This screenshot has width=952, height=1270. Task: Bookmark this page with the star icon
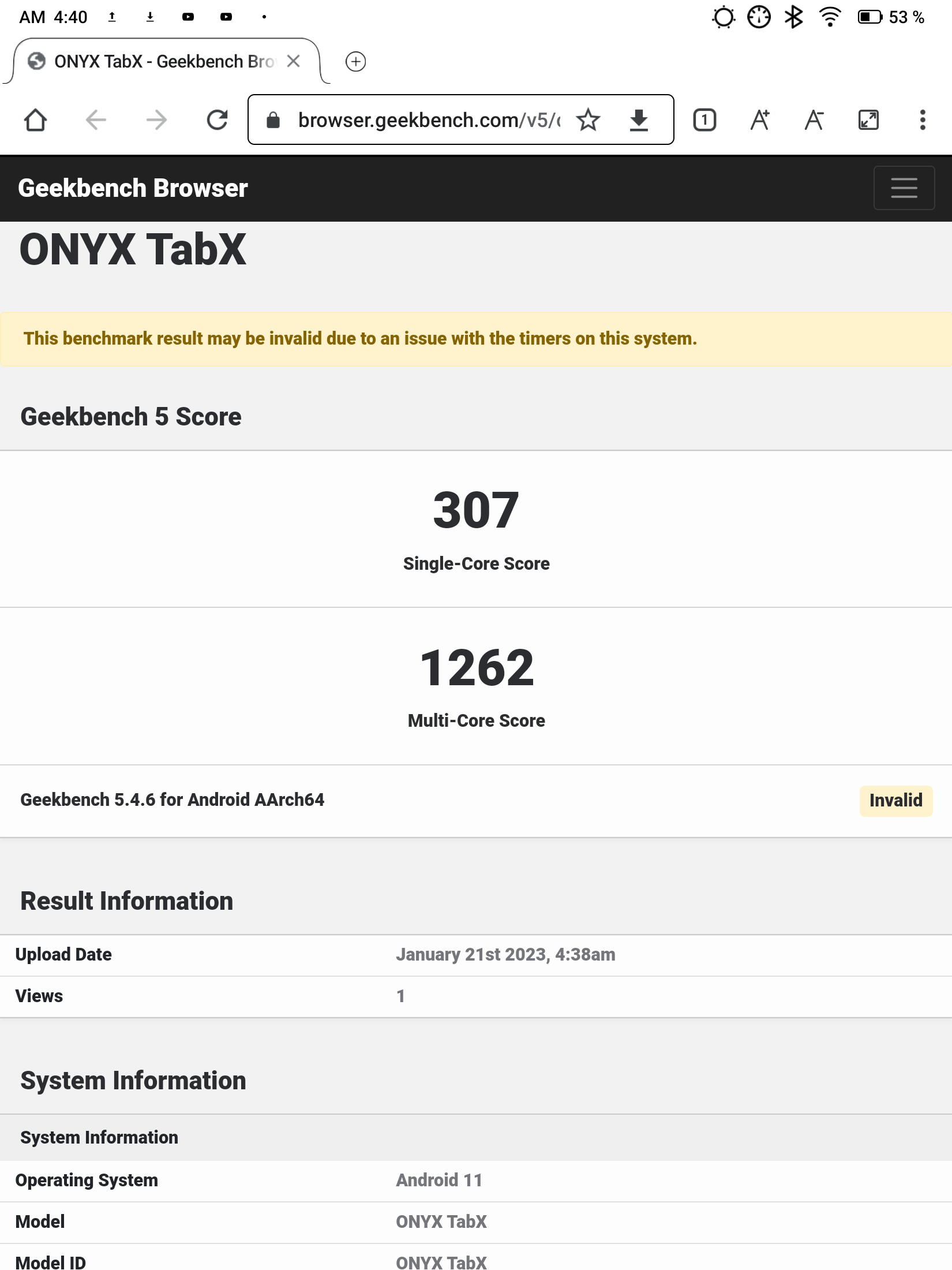pos(589,120)
